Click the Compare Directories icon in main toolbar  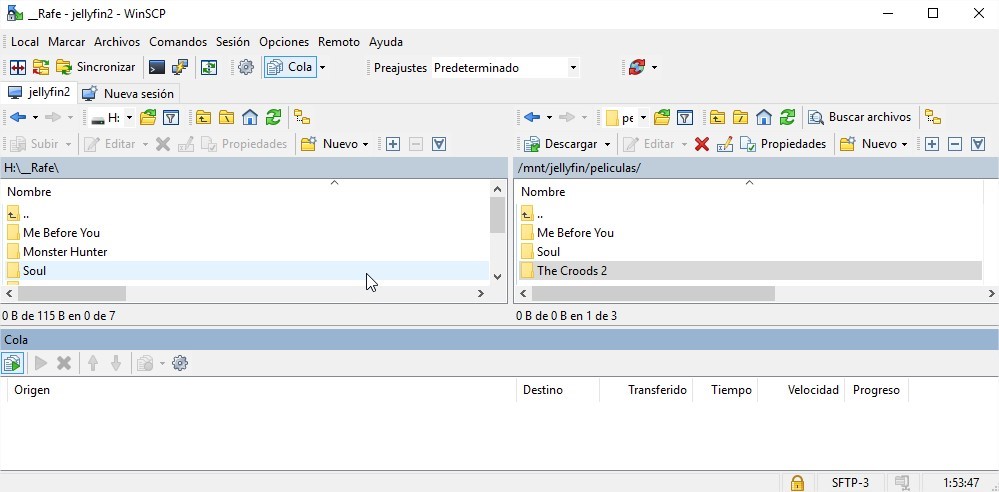(x=18, y=67)
